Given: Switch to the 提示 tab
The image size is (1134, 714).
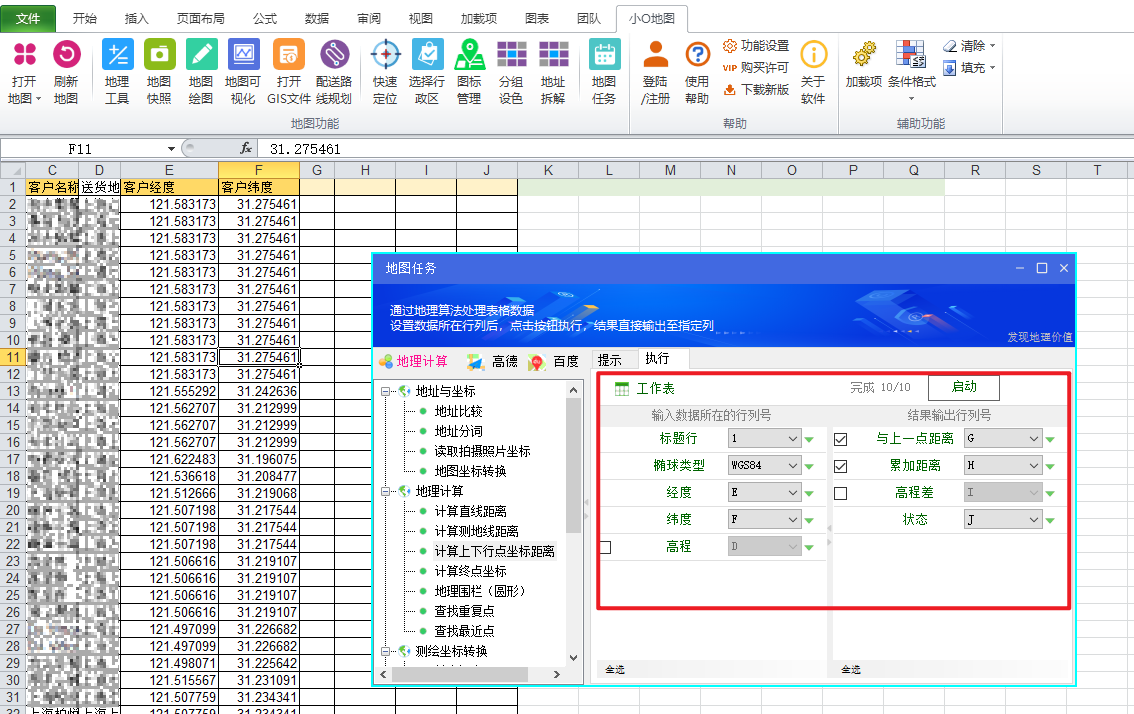Looking at the screenshot, I should [x=610, y=360].
